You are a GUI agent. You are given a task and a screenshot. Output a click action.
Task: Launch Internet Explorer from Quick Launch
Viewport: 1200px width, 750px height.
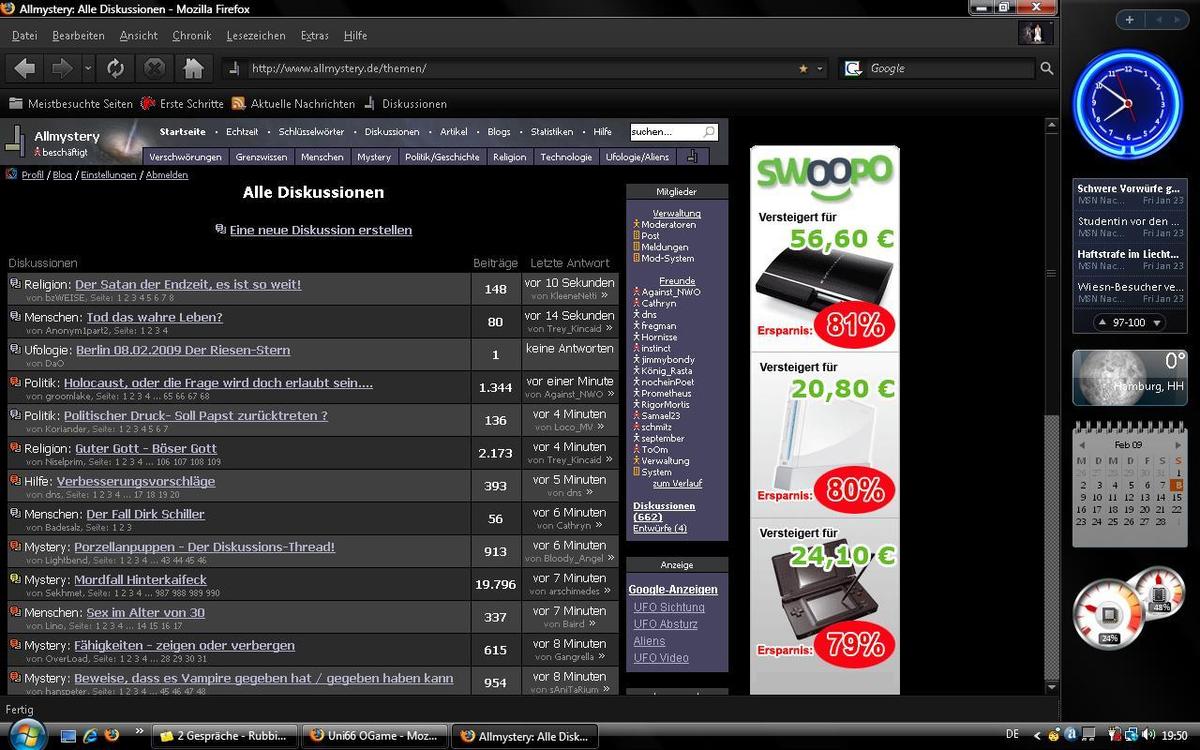[x=90, y=735]
